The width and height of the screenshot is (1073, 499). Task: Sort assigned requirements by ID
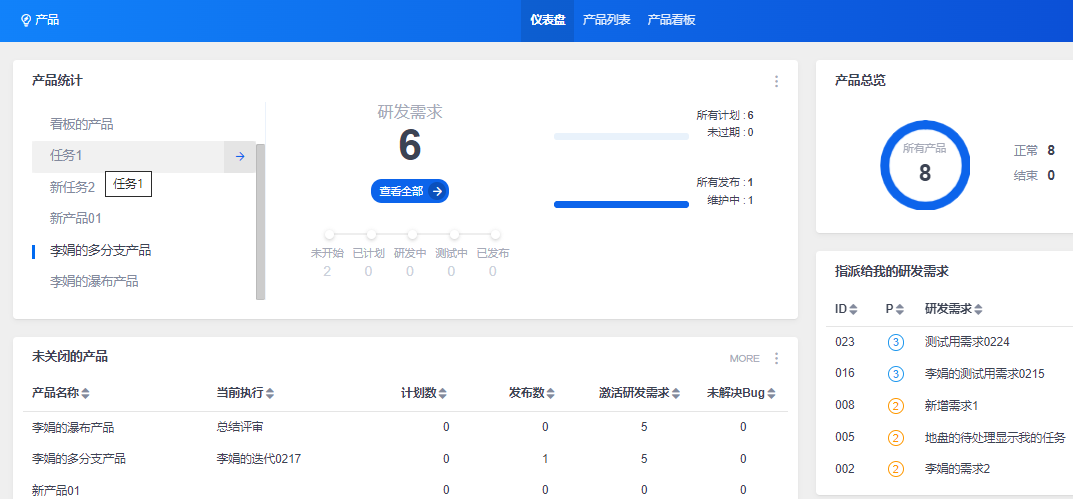pyautogui.click(x=853, y=309)
